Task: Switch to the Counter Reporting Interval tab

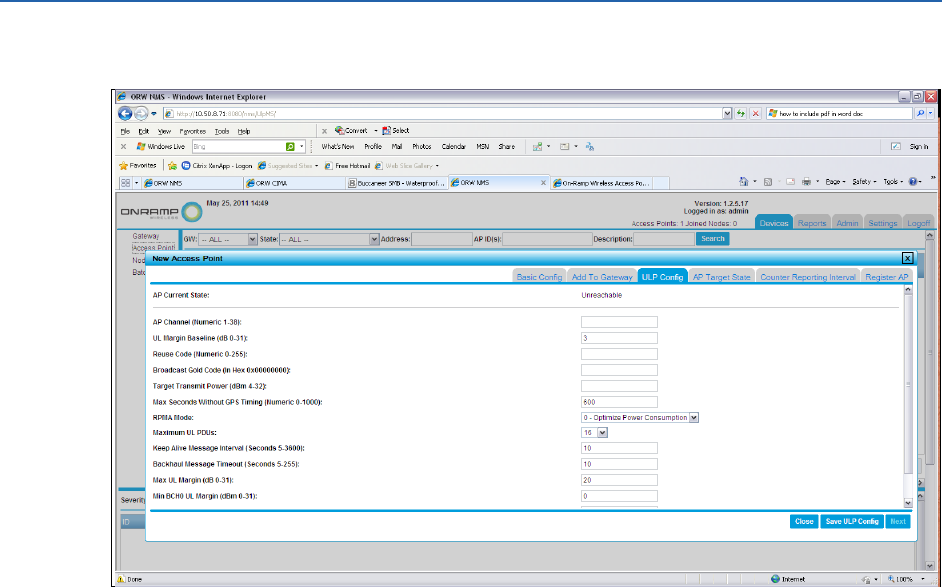Action: 807,276
